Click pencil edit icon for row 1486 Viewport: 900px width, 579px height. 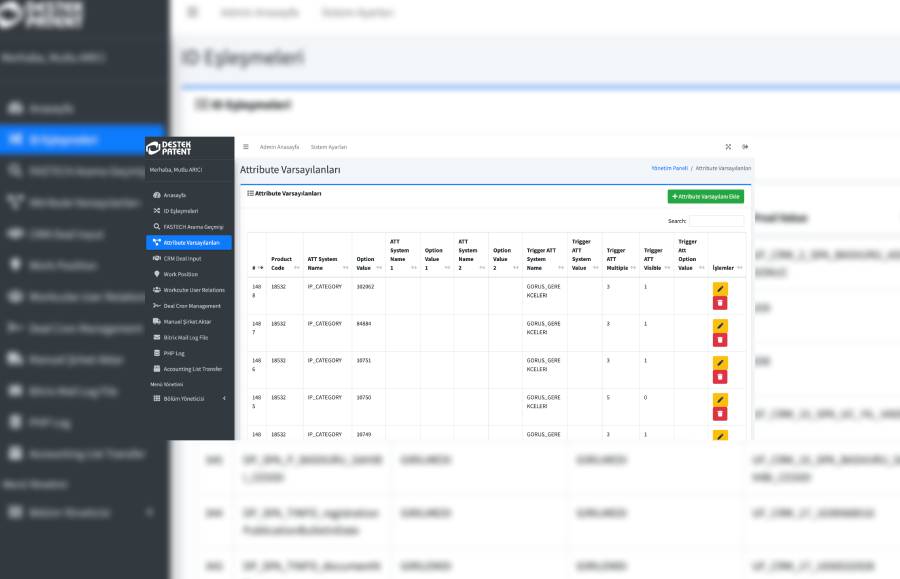[x=720, y=363]
